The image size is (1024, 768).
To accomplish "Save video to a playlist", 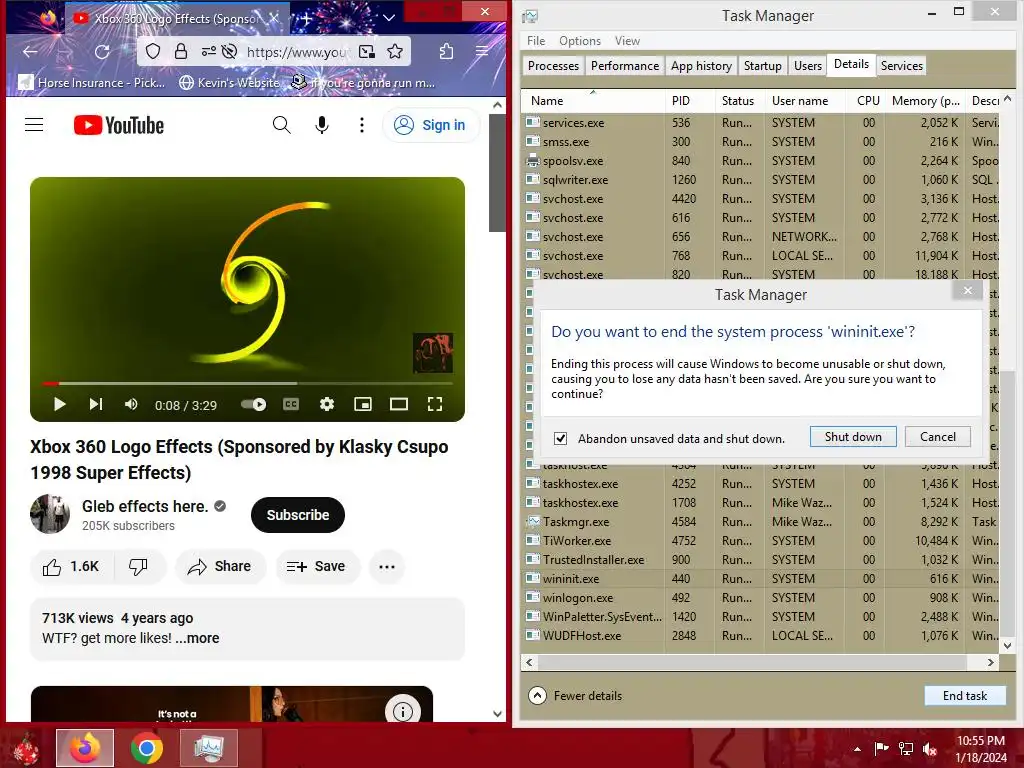I will click(x=316, y=566).
